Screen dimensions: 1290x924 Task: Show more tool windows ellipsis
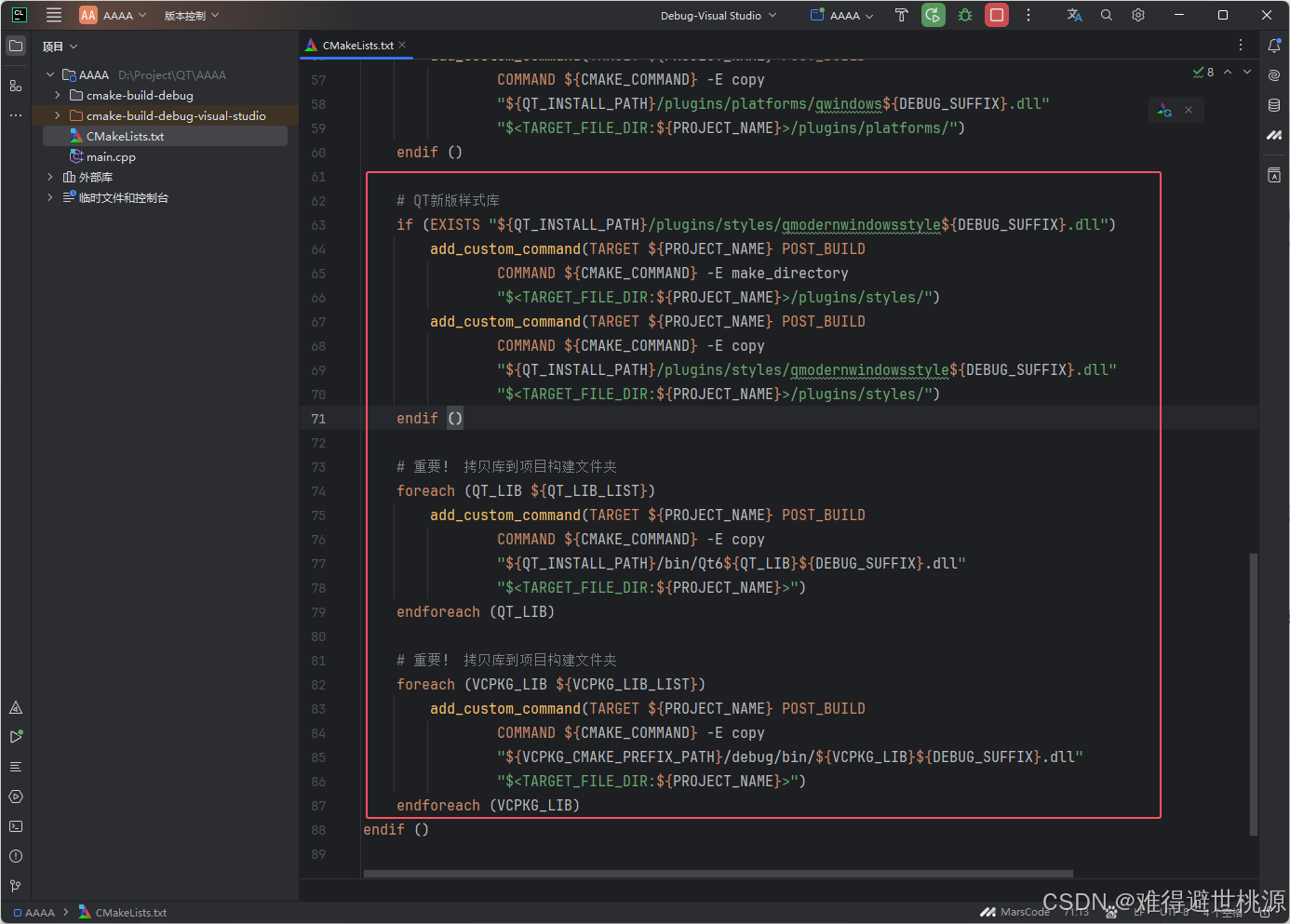point(16,115)
